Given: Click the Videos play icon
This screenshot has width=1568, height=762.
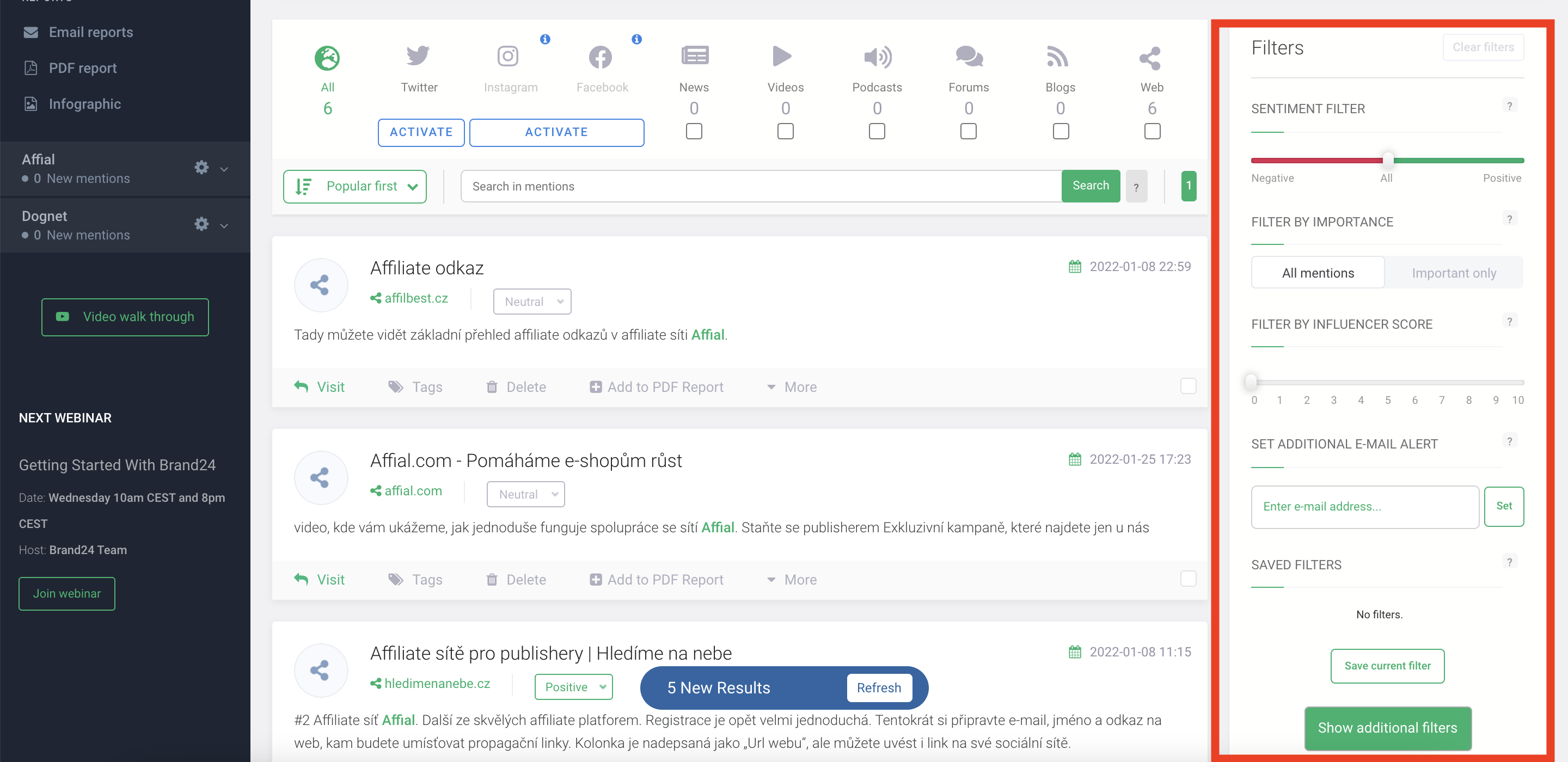Looking at the screenshot, I should click(x=782, y=56).
